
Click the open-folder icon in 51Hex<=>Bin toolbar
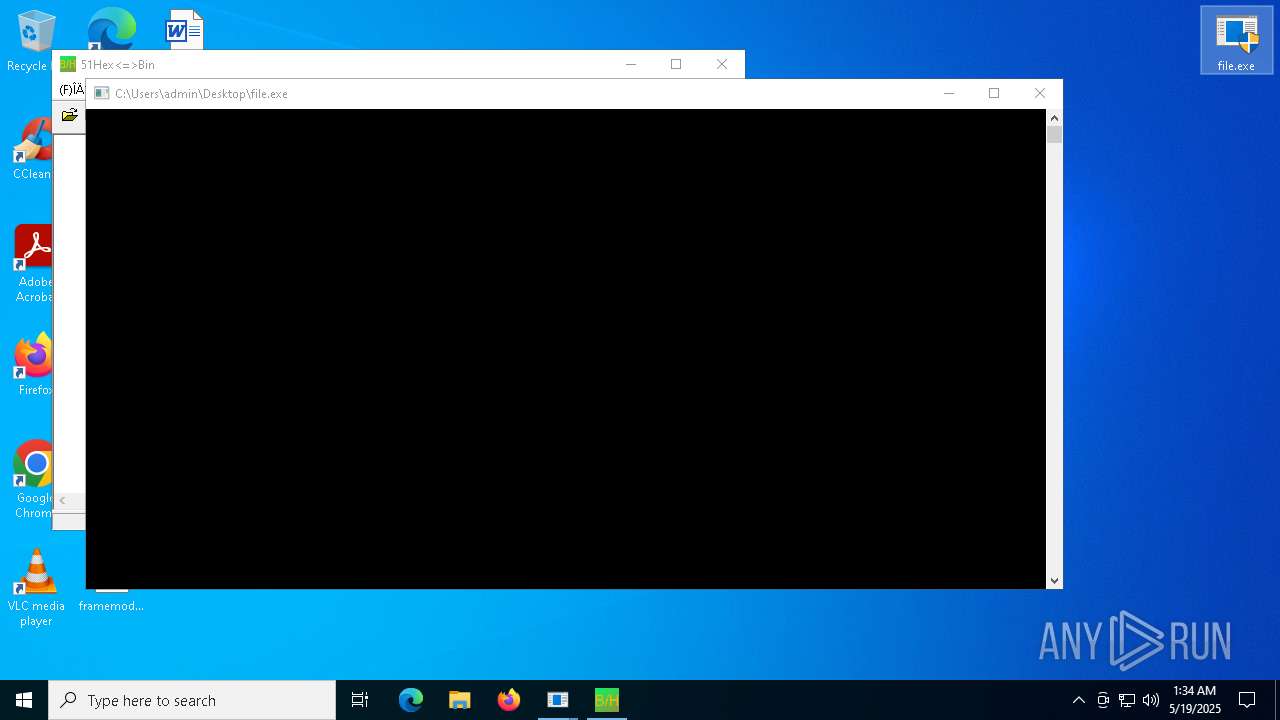(69, 116)
